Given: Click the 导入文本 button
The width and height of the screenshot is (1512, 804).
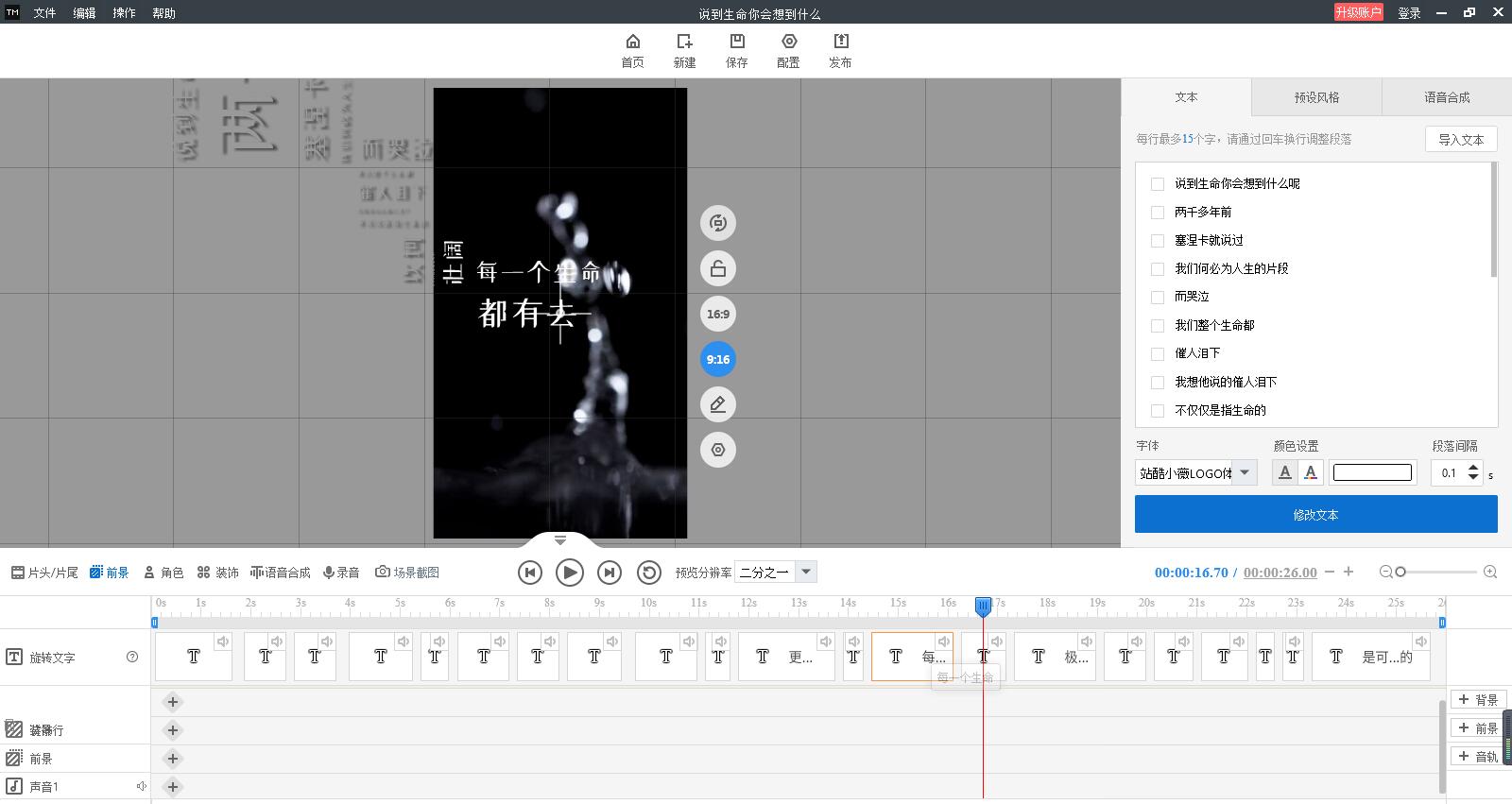Looking at the screenshot, I should coord(1460,140).
